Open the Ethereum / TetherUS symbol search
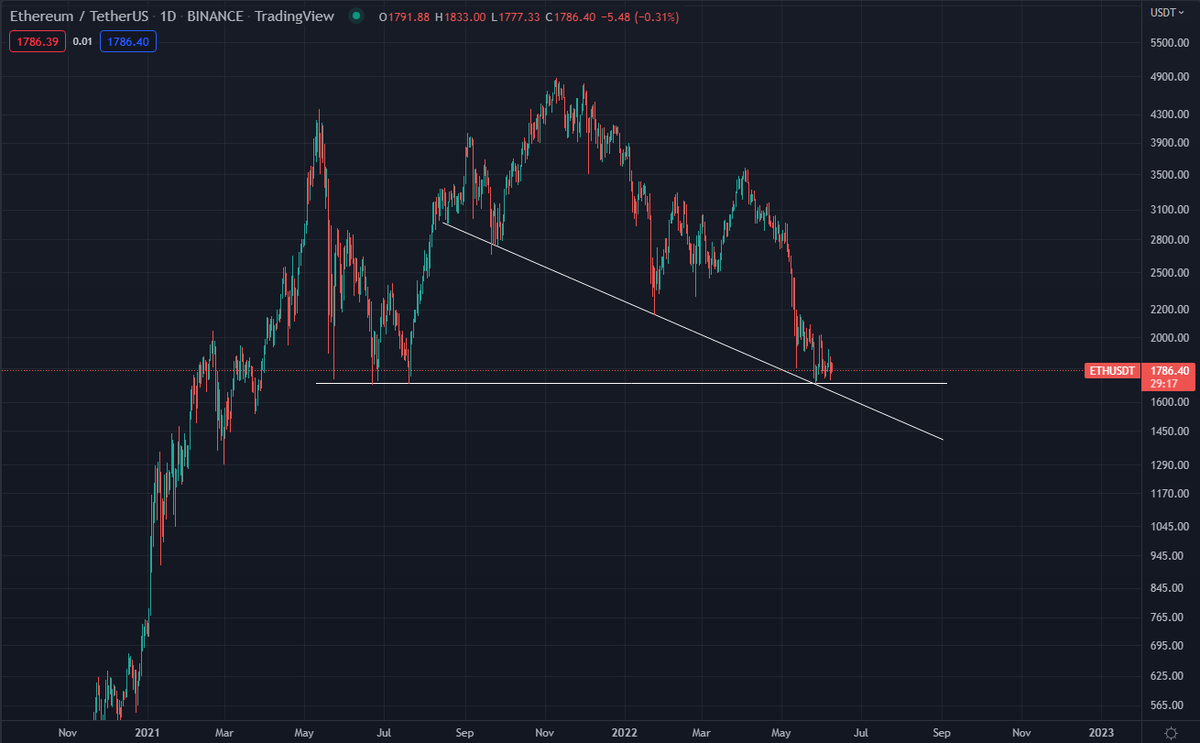 80,16
